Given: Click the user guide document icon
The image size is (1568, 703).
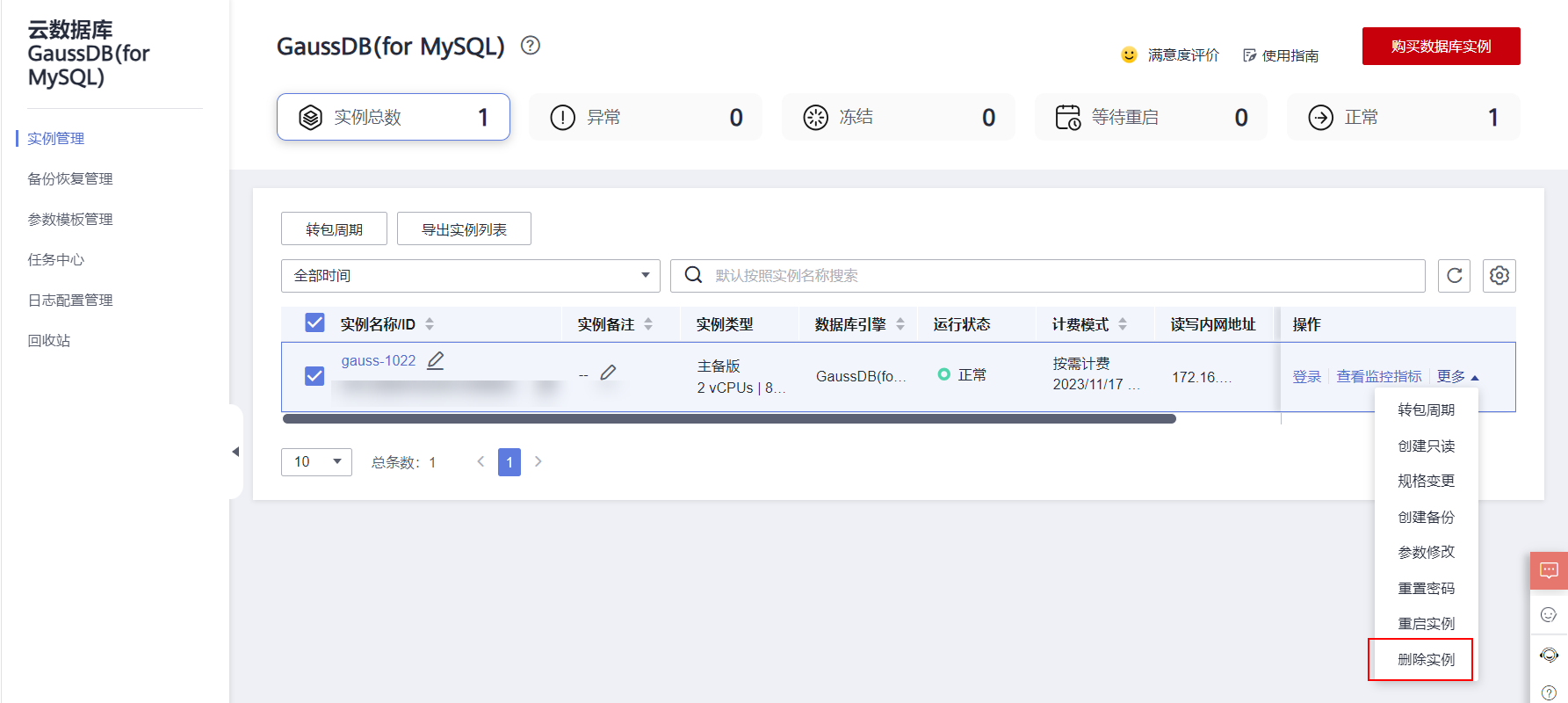Looking at the screenshot, I should tap(1249, 55).
